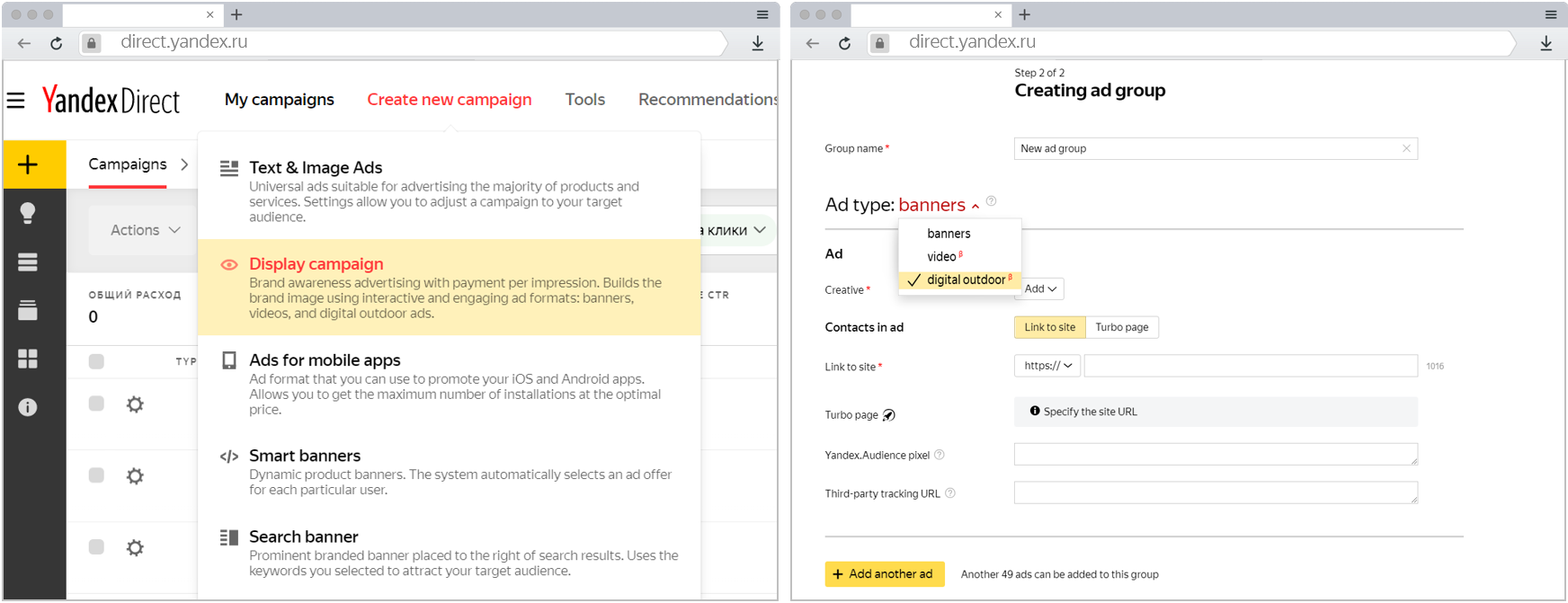Open new tab in left browser window
This screenshot has height=603, width=1568.
tap(236, 14)
